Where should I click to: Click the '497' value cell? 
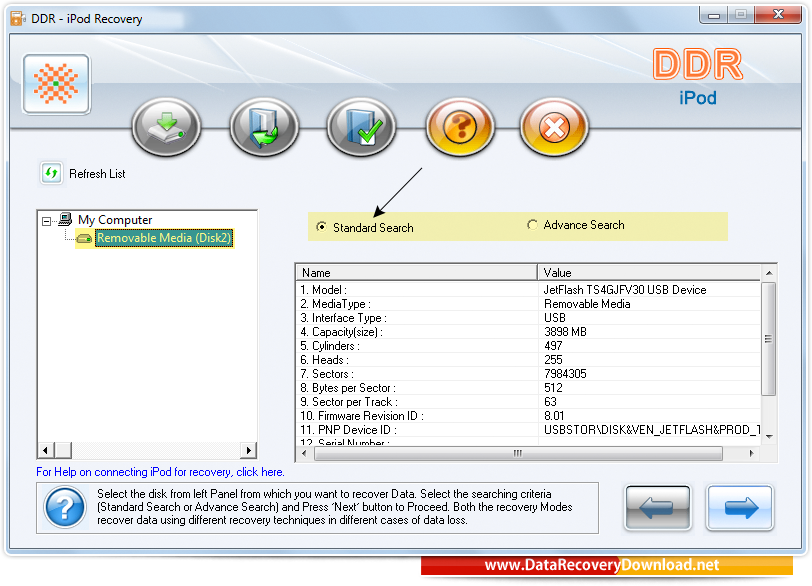553,346
